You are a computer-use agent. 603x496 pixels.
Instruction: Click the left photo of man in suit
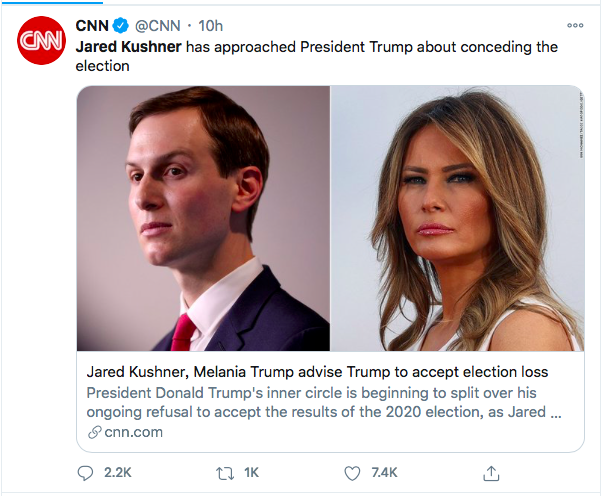203,218
